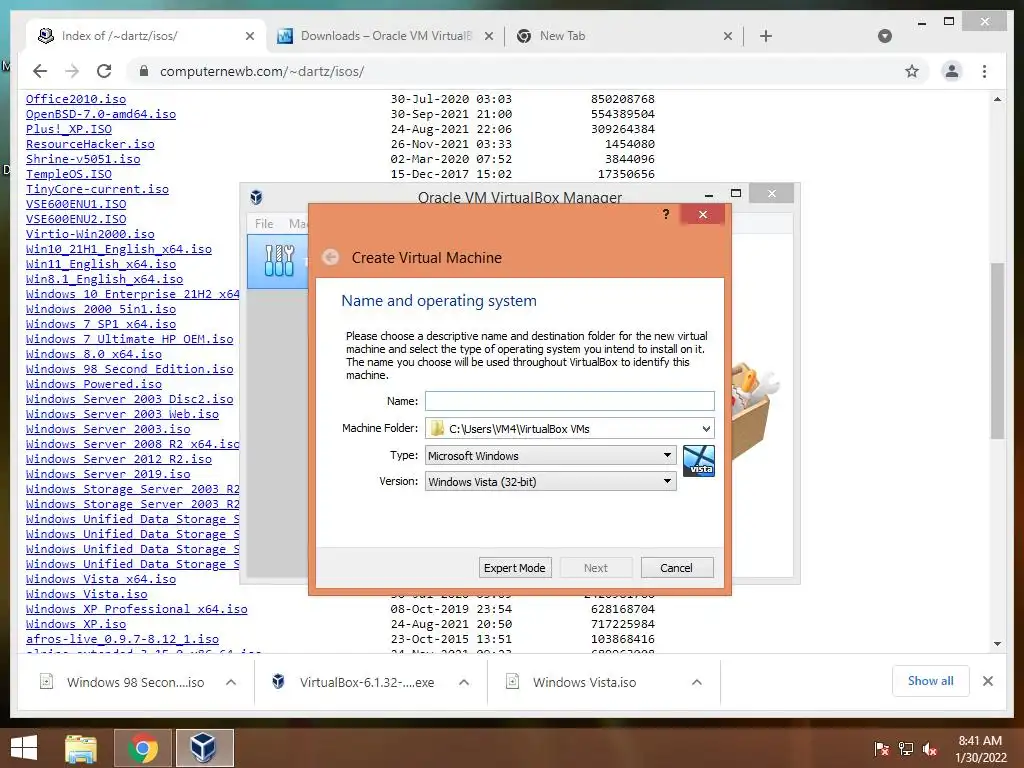This screenshot has height=768, width=1024.
Task: Click the scroll down arrow of page
Action: pyautogui.click(x=997, y=643)
